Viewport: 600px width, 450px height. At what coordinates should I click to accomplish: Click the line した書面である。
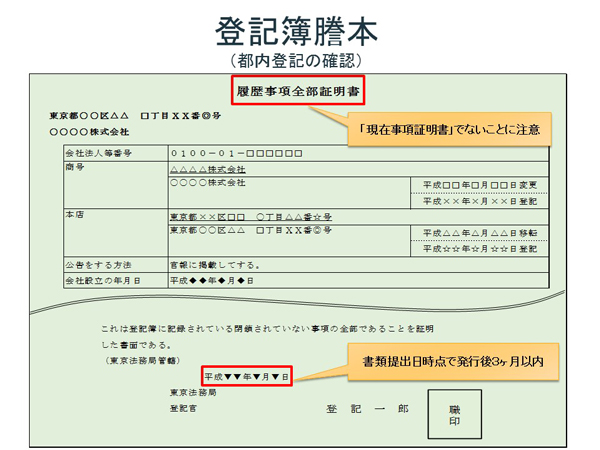coord(136,345)
